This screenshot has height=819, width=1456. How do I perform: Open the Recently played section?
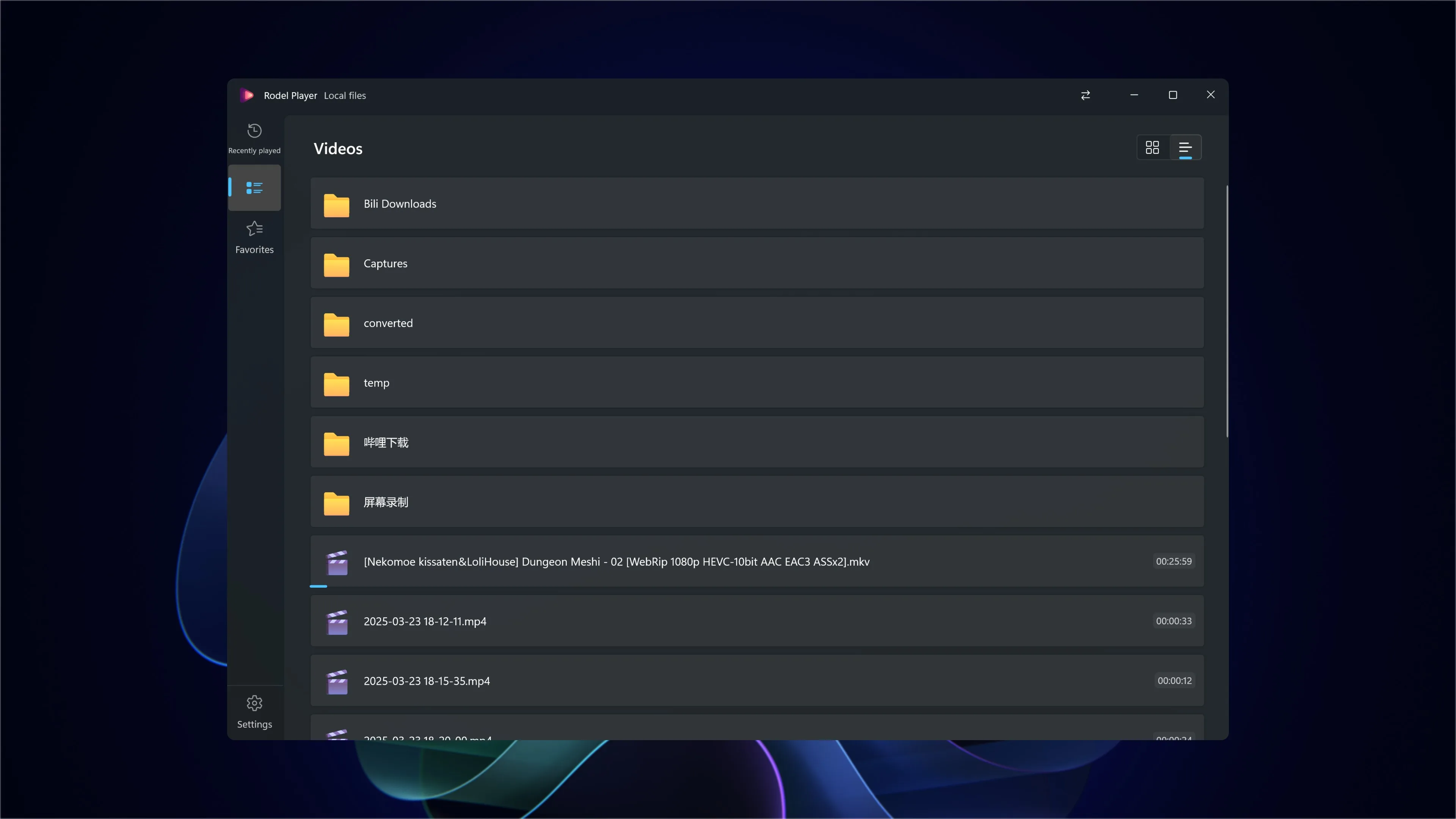[x=254, y=138]
